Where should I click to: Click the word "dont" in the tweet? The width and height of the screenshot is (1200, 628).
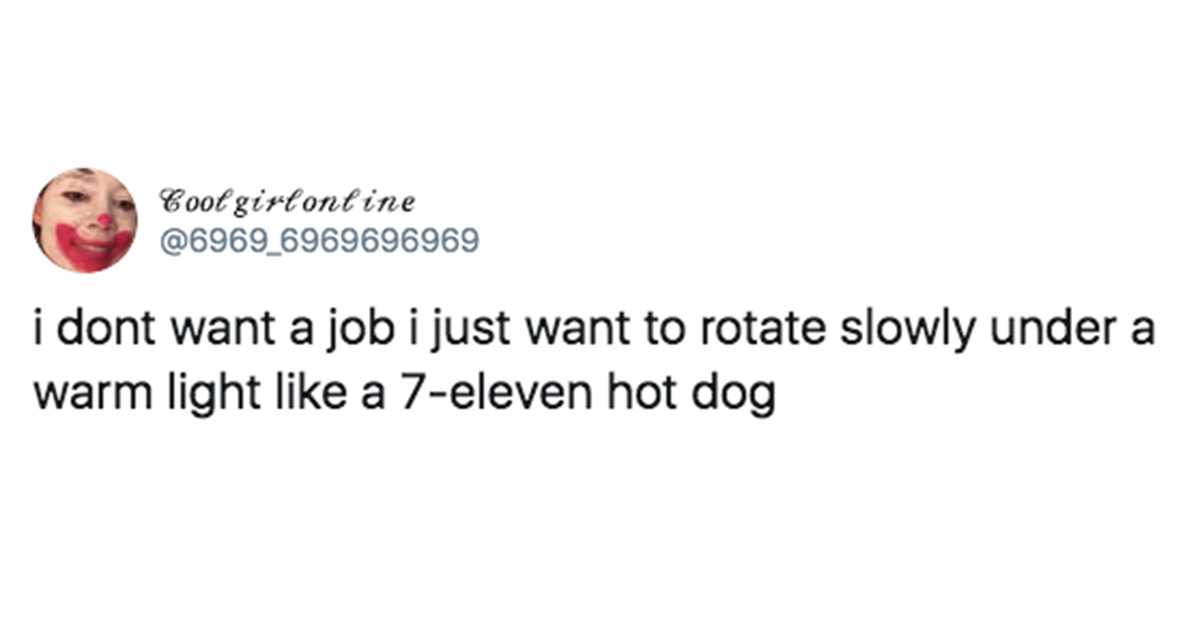click(x=96, y=334)
